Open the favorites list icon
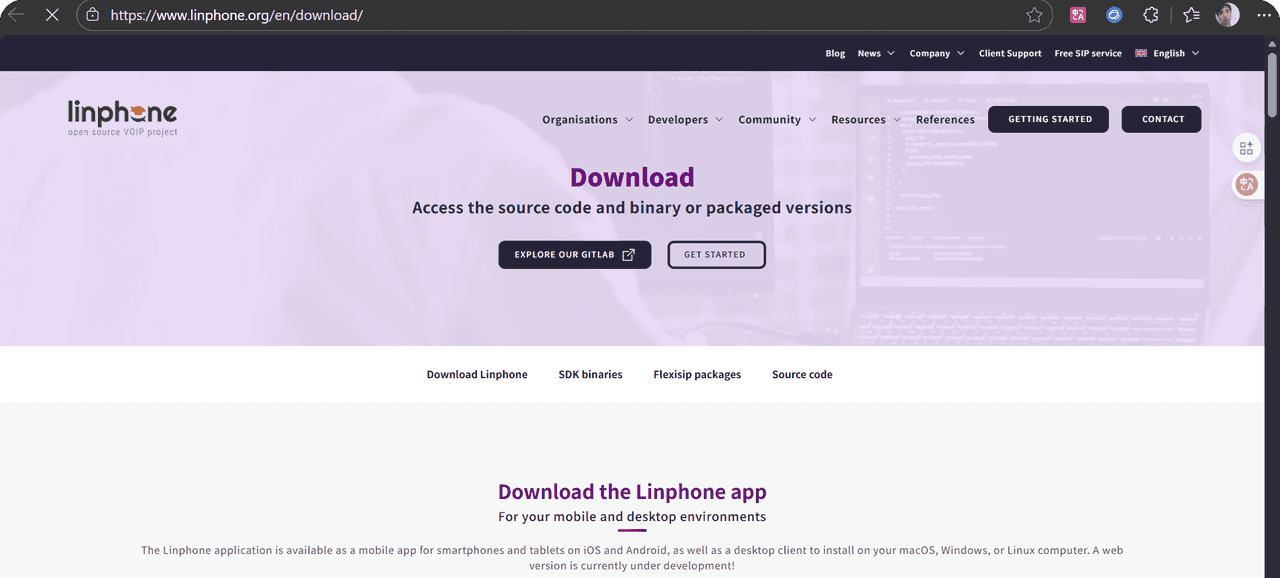The width and height of the screenshot is (1280, 578). 1191,15
